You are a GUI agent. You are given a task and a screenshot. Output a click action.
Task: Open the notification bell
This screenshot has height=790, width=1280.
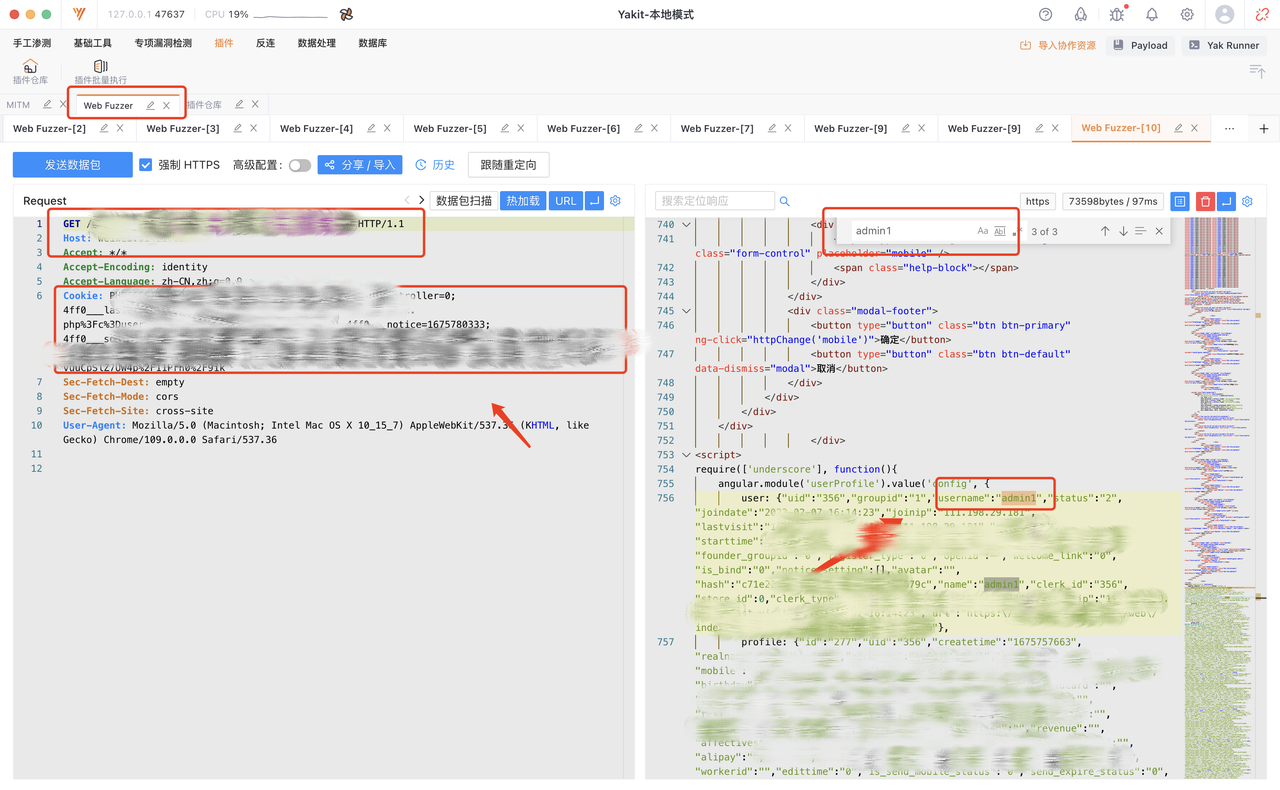[x=1152, y=15]
